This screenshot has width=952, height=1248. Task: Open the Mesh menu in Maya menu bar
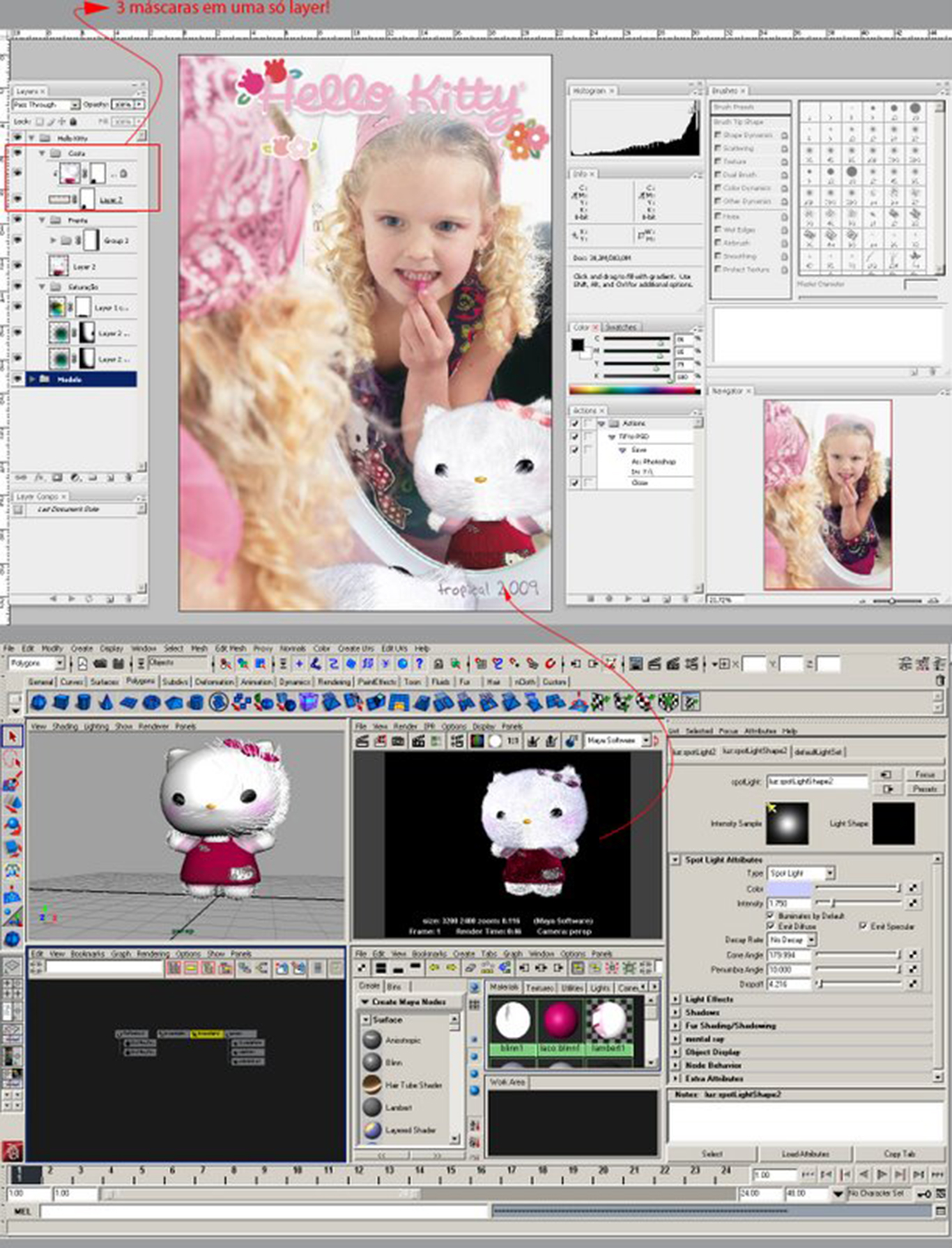point(199,648)
